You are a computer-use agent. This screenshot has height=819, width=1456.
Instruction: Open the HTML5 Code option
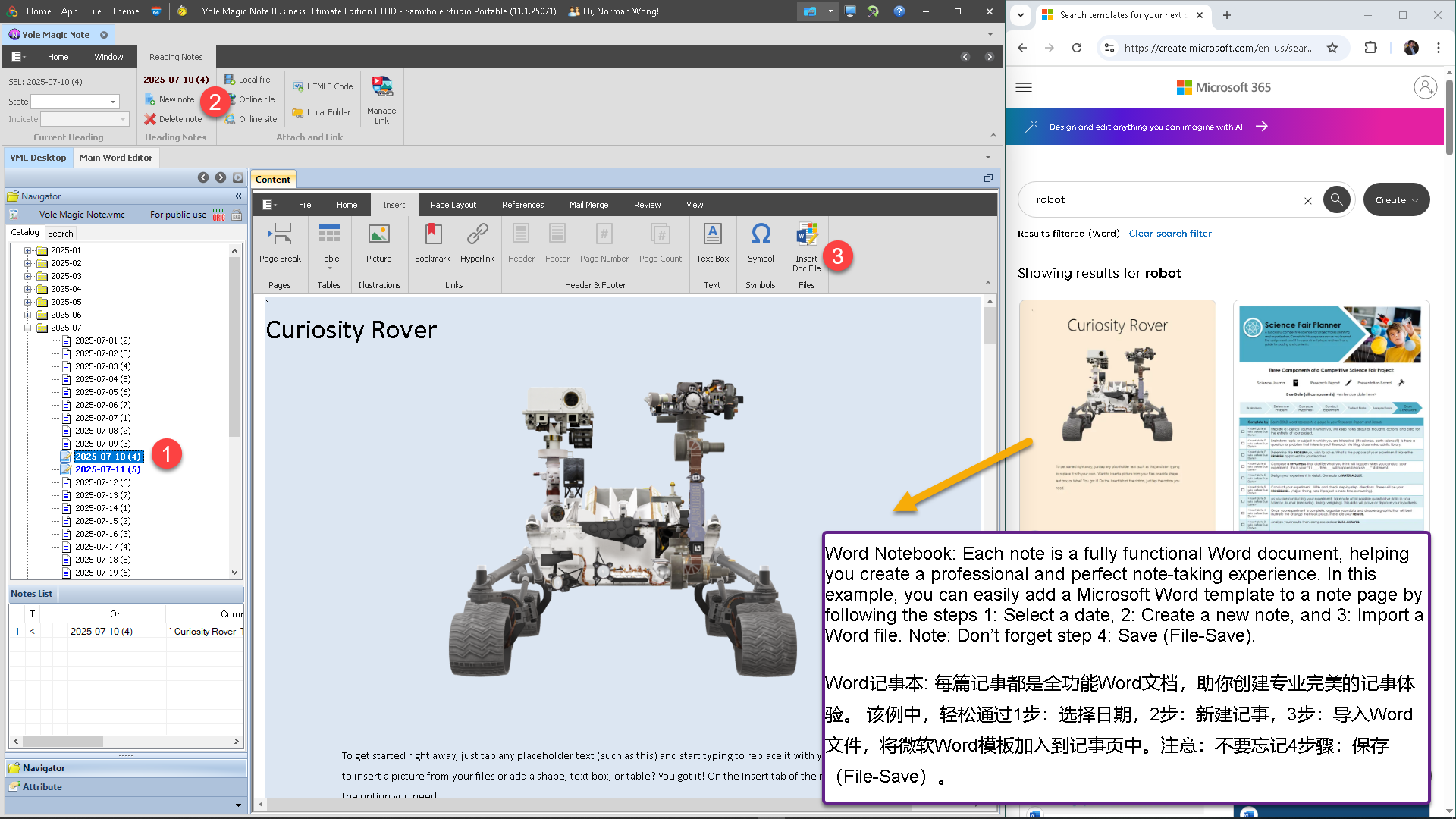(323, 86)
